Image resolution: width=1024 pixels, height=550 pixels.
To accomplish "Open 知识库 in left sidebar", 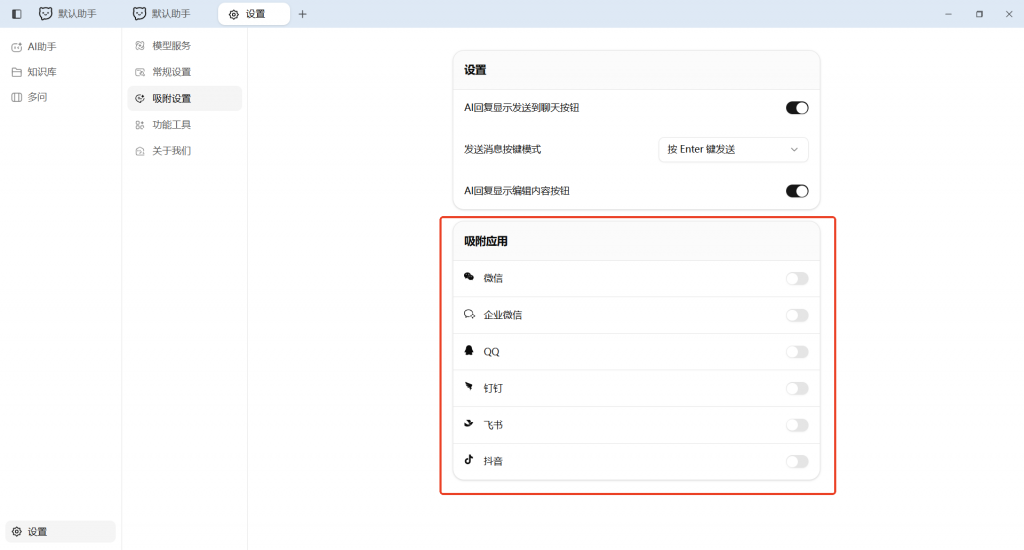I will tap(41, 72).
